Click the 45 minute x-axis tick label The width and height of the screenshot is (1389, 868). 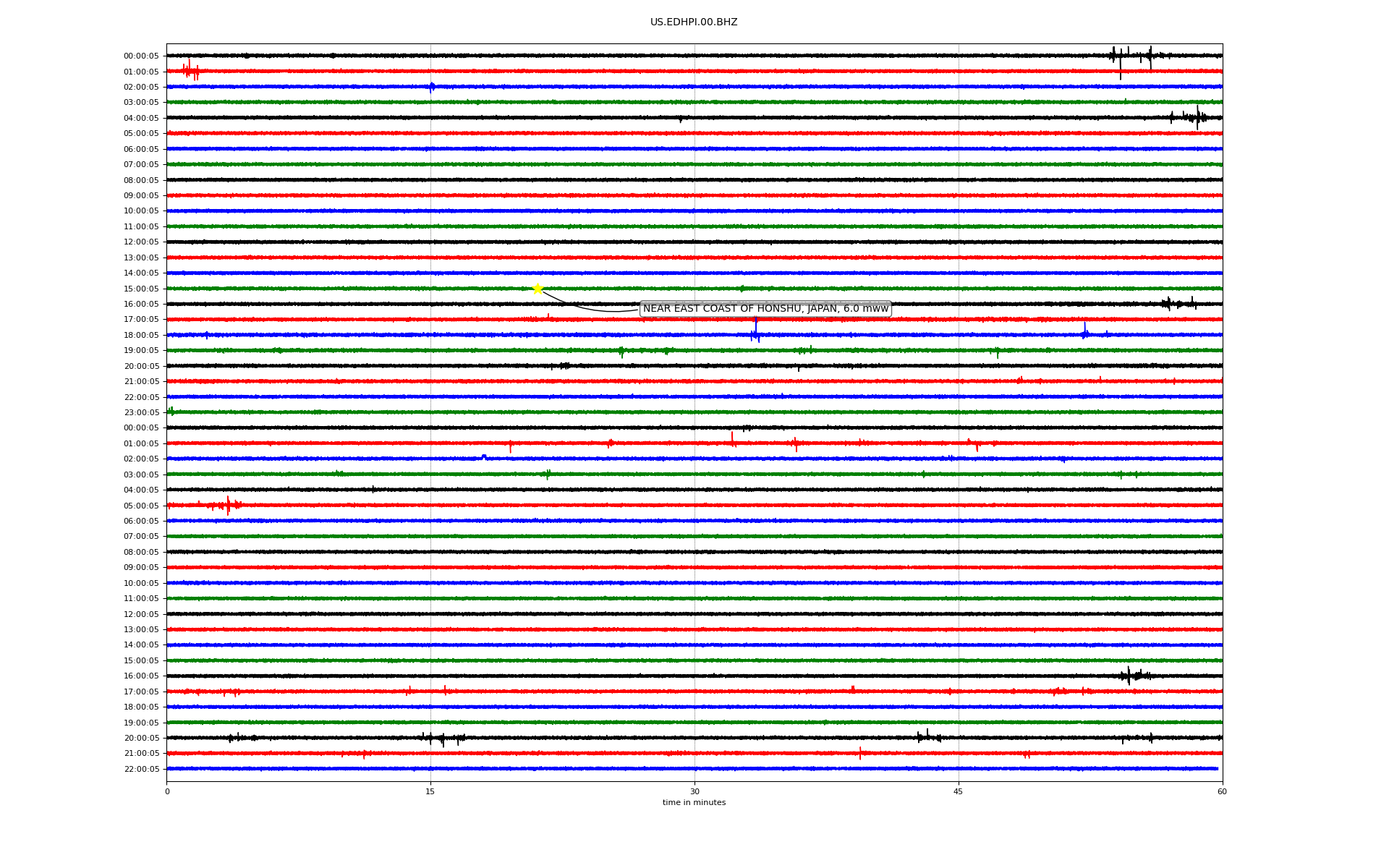pos(958,791)
